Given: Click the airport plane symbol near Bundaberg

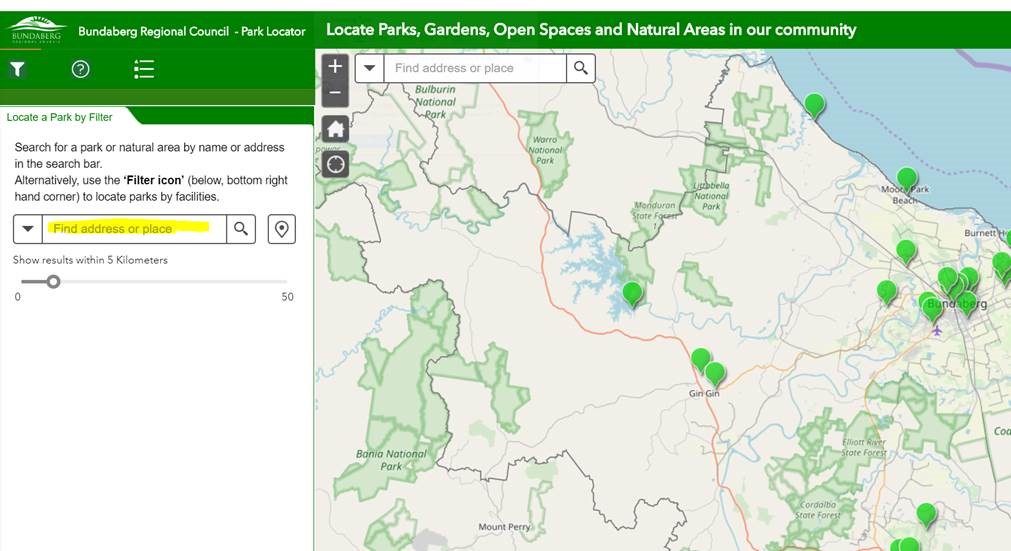Looking at the screenshot, I should point(937,331).
